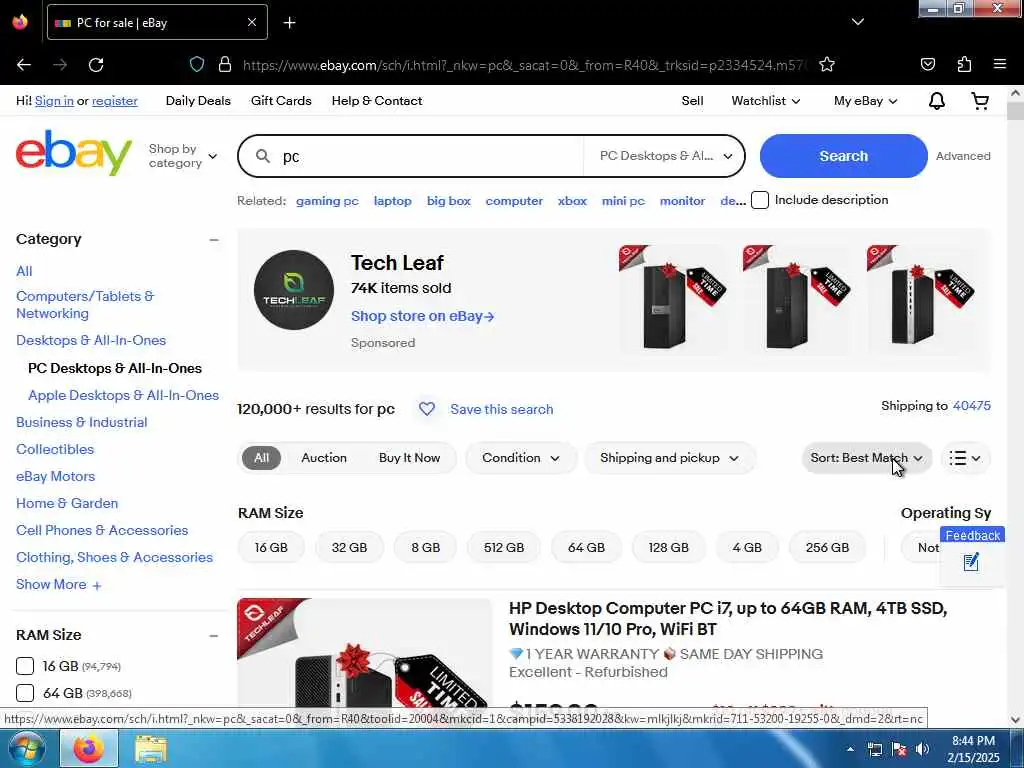Click the padlock site security icon
Image resolution: width=1024 pixels, height=768 pixels.
pyautogui.click(x=225, y=65)
